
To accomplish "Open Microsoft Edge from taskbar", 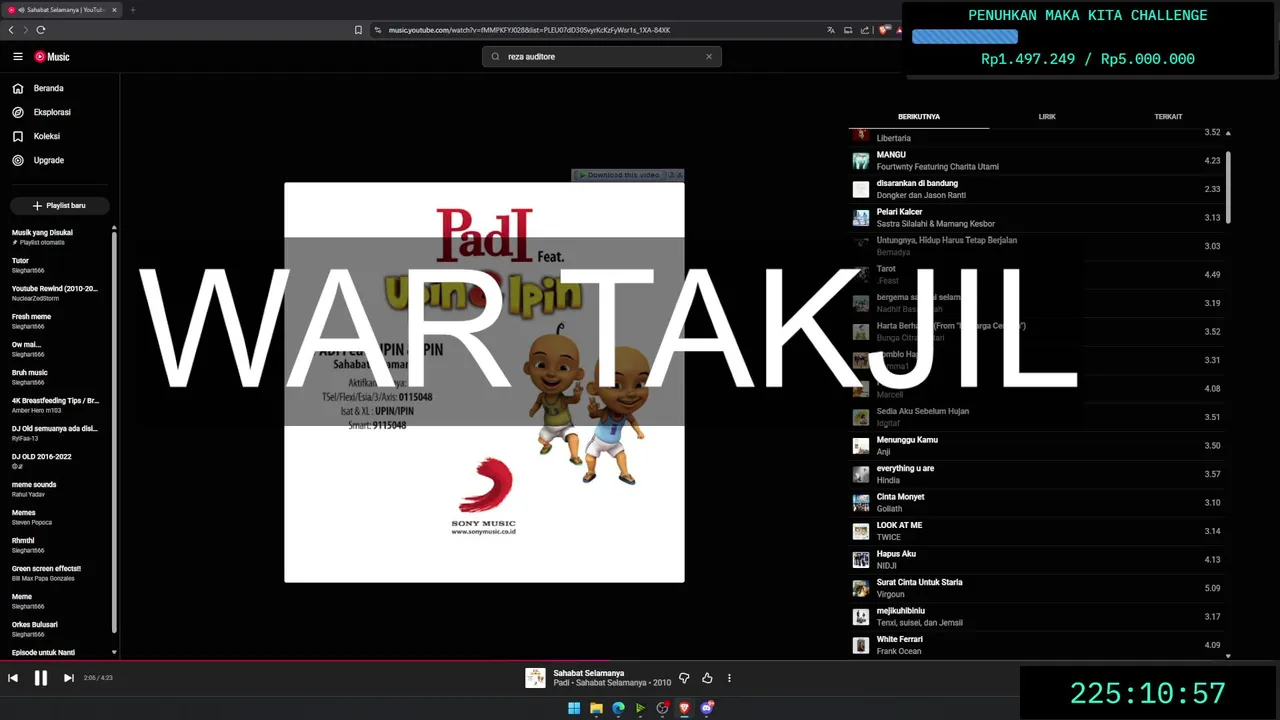I will coord(618,708).
